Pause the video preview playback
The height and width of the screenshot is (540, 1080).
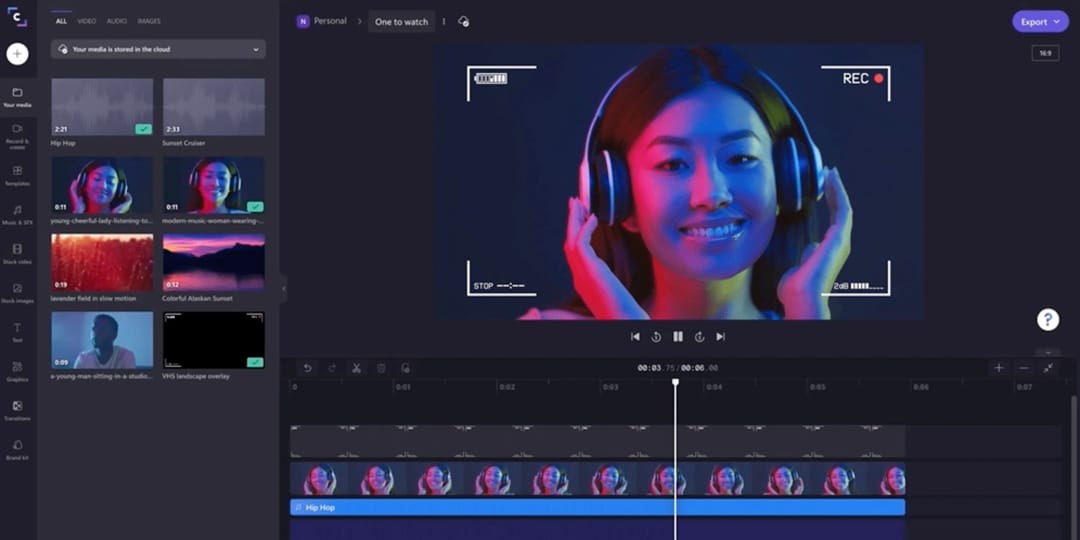[x=678, y=337]
